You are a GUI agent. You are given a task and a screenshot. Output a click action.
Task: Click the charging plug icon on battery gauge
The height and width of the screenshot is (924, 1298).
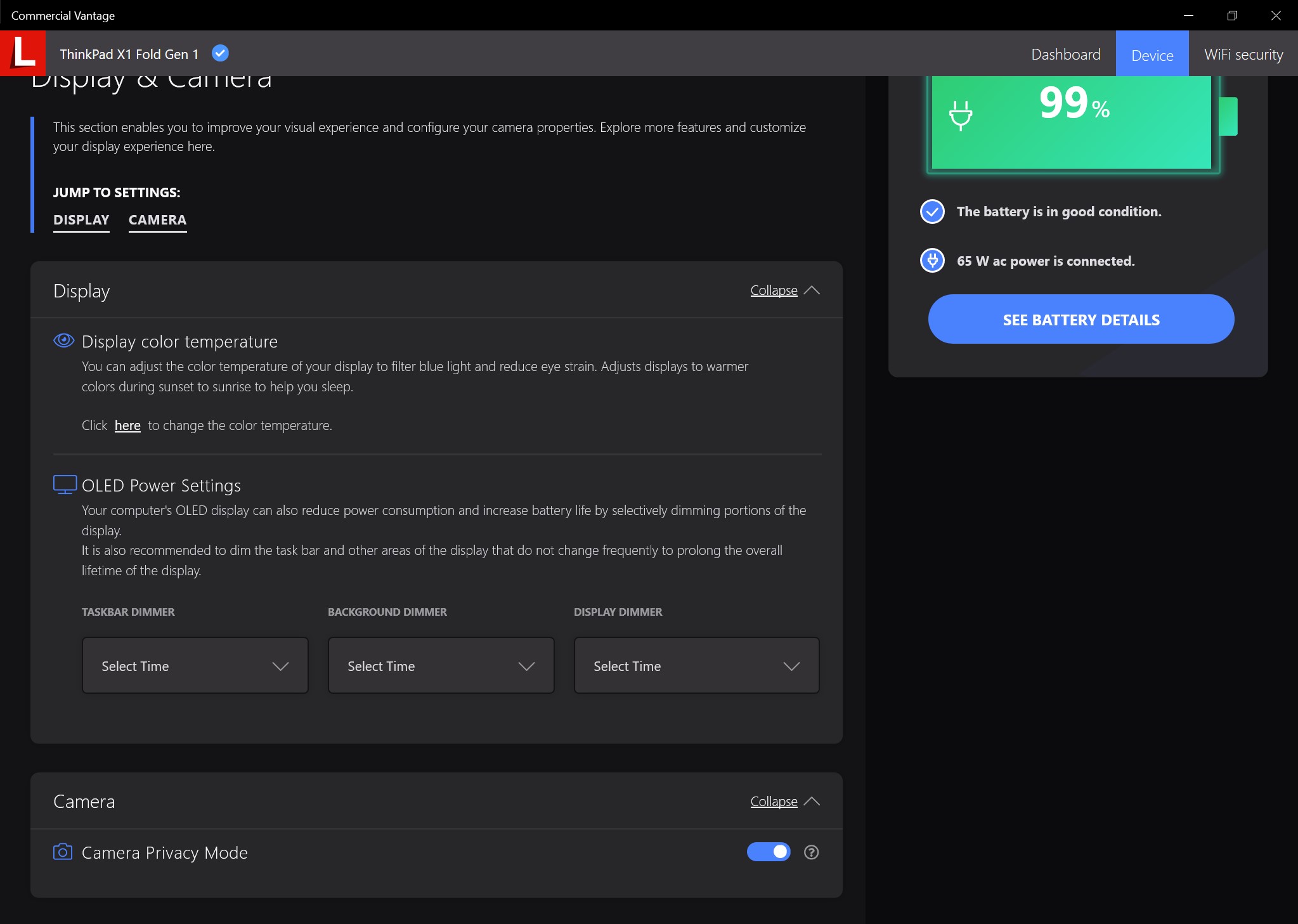tap(960, 115)
